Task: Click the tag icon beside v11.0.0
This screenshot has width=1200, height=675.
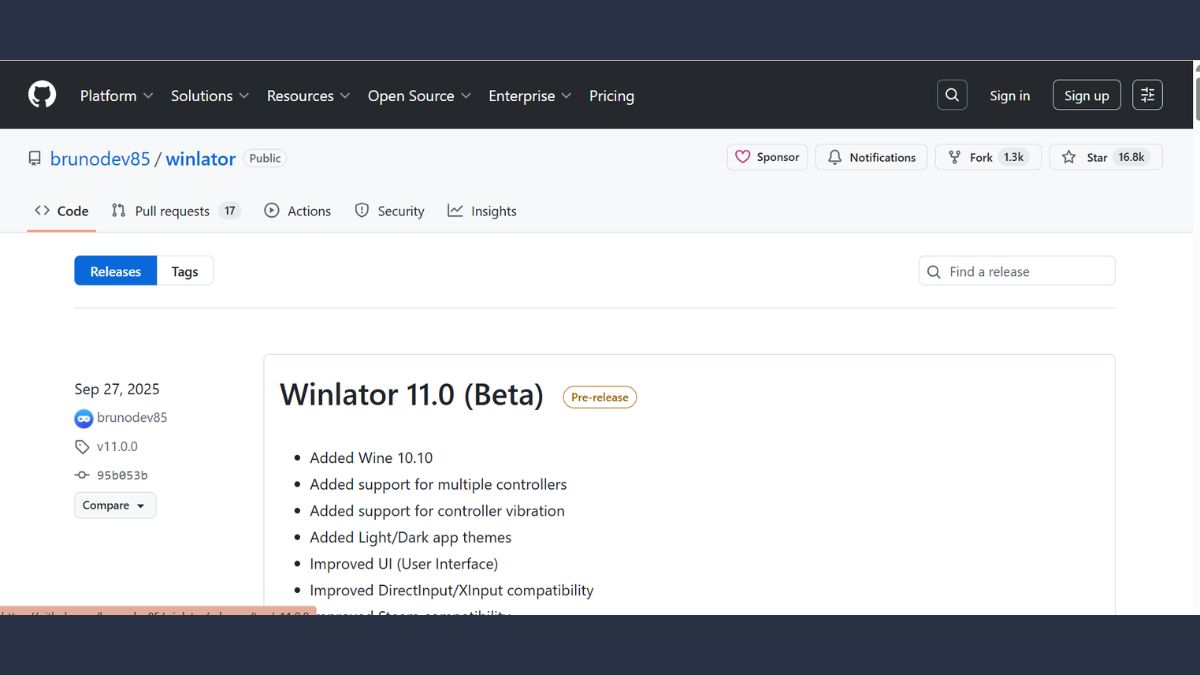Action: [82, 447]
